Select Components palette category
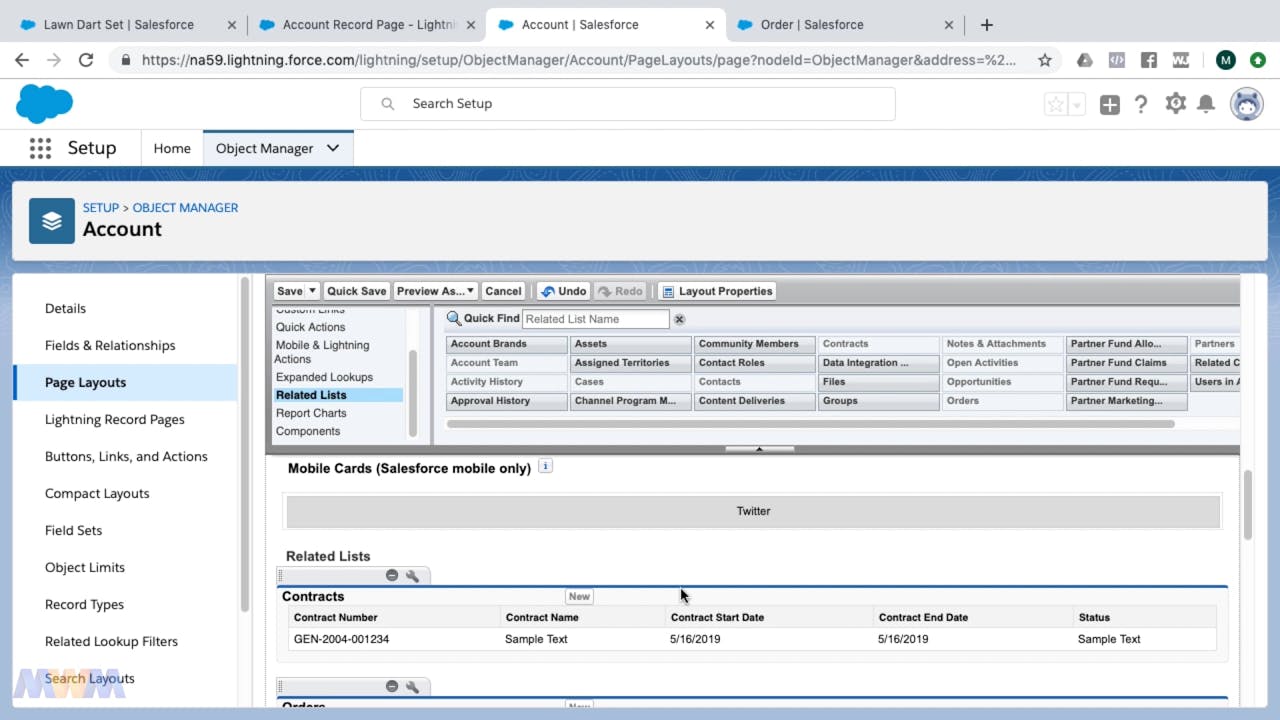Viewport: 1280px width, 720px height. point(308,431)
